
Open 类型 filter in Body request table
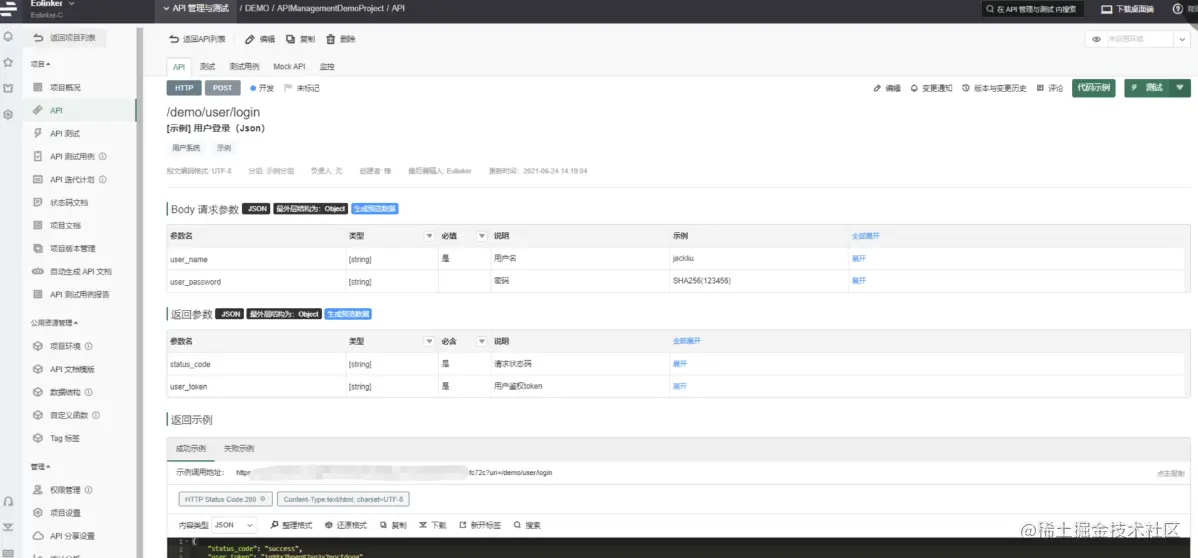pos(429,236)
